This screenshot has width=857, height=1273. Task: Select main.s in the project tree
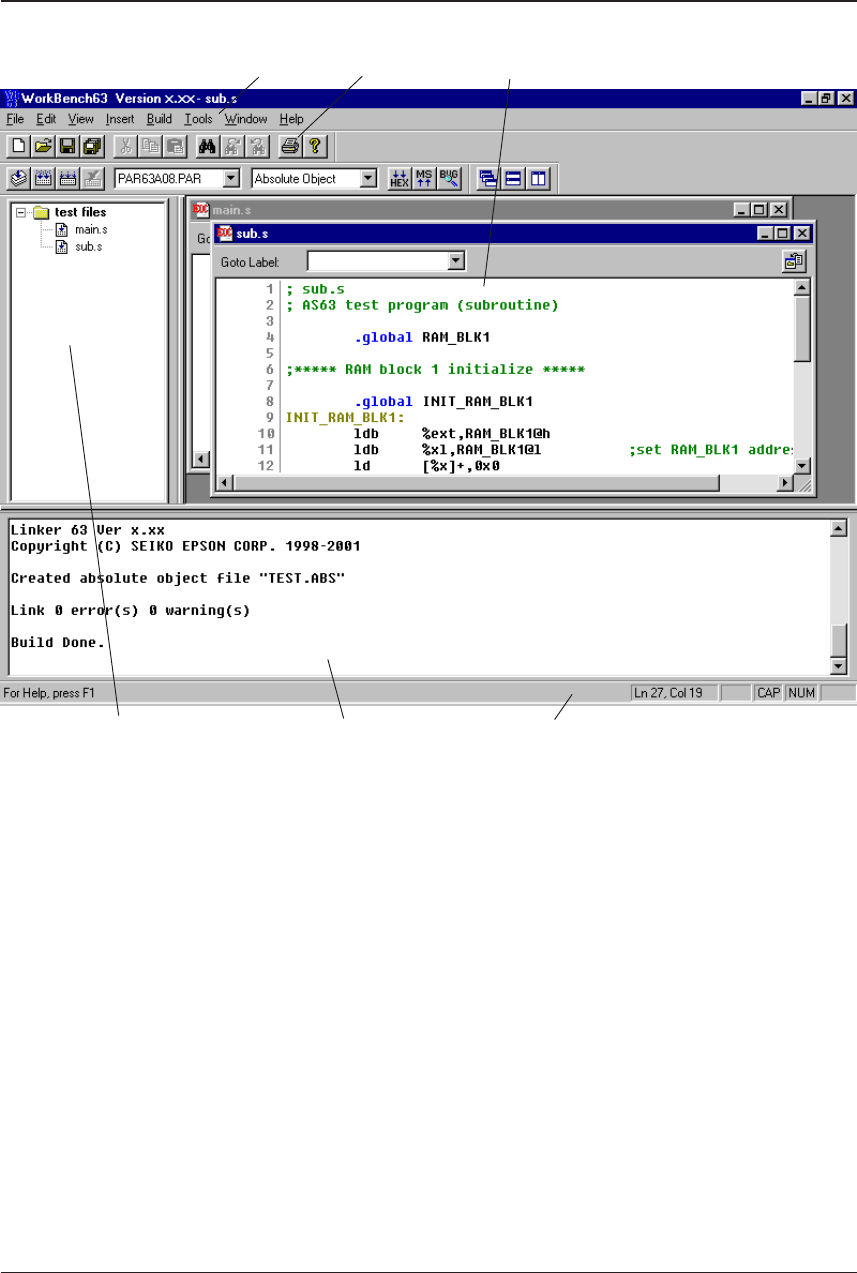click(x=90, y=229)
